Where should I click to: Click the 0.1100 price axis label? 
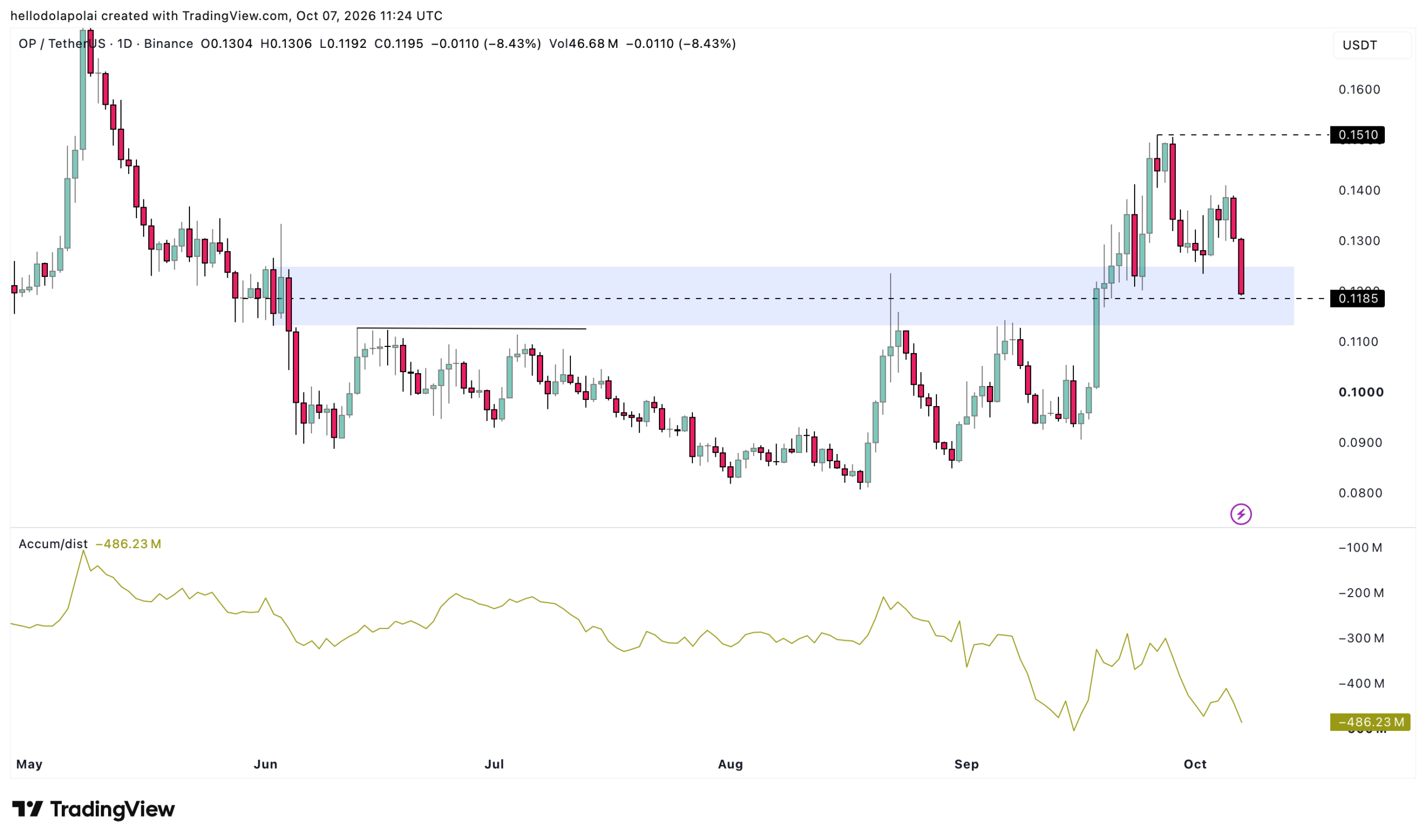(1359, 341)
